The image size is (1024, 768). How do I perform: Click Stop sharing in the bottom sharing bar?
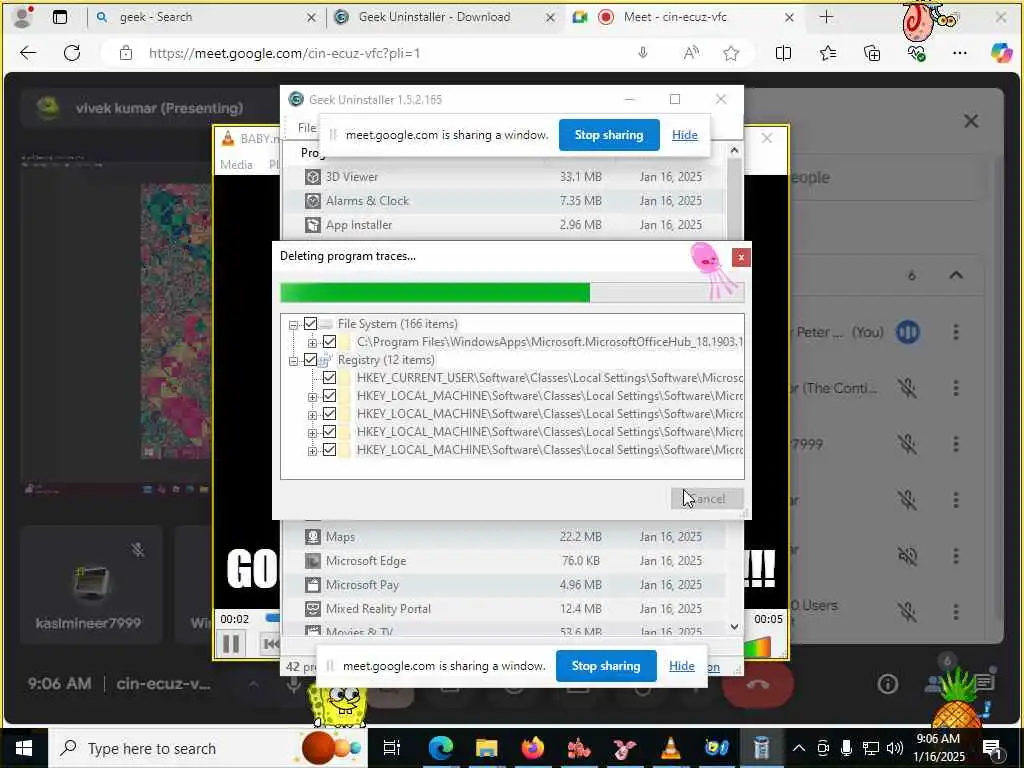tap(606, 665)
